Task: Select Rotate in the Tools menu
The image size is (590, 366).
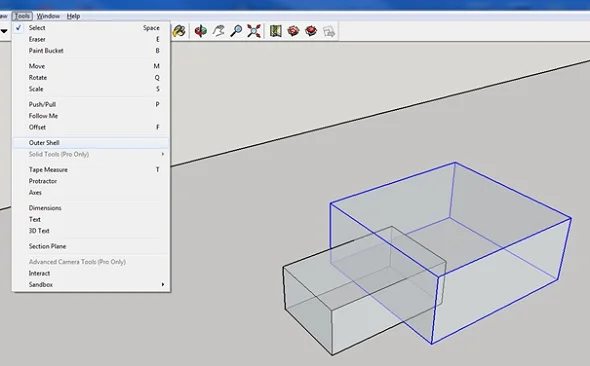Action: [x=91, y=77]
